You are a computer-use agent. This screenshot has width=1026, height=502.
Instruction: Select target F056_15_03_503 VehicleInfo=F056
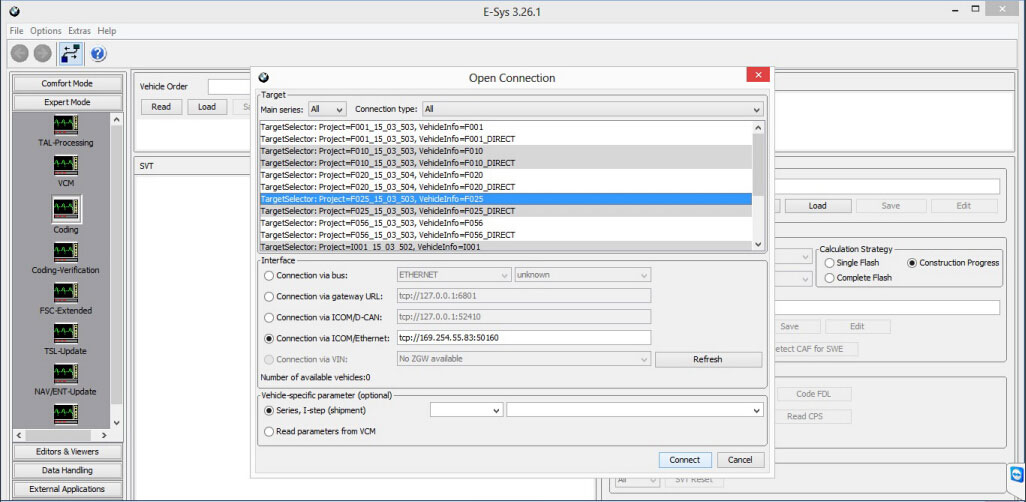coord(506,223)
